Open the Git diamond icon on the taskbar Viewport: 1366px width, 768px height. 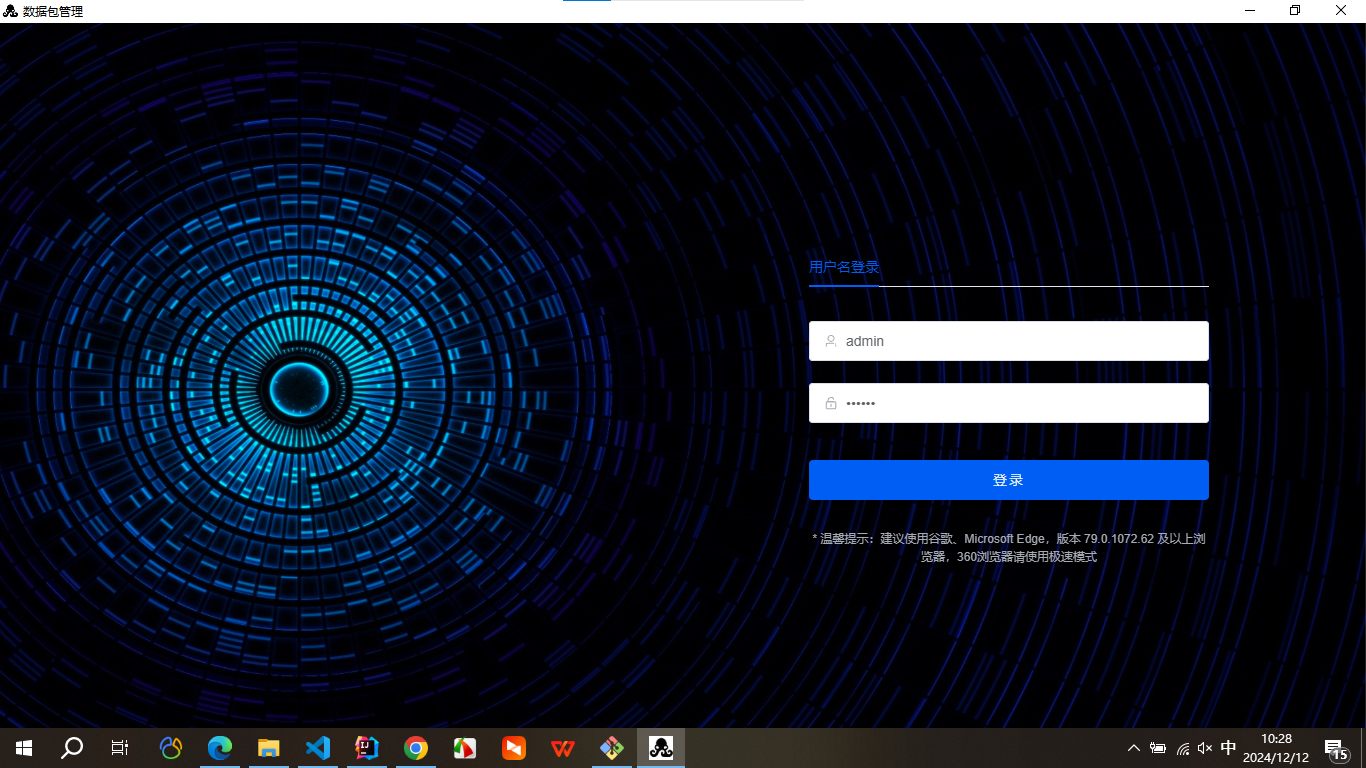click(612, 748)
